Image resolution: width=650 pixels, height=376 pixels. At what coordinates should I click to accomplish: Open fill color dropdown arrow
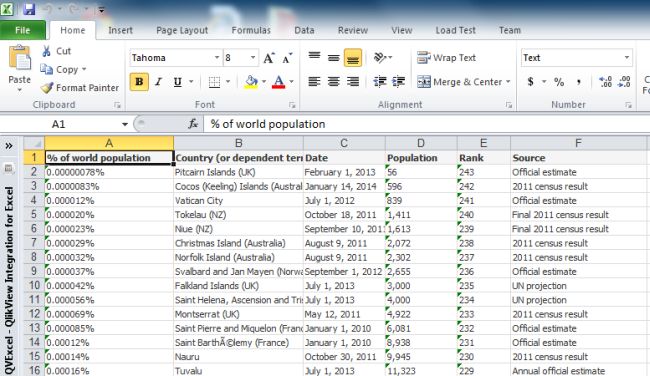tap(264, 82)
